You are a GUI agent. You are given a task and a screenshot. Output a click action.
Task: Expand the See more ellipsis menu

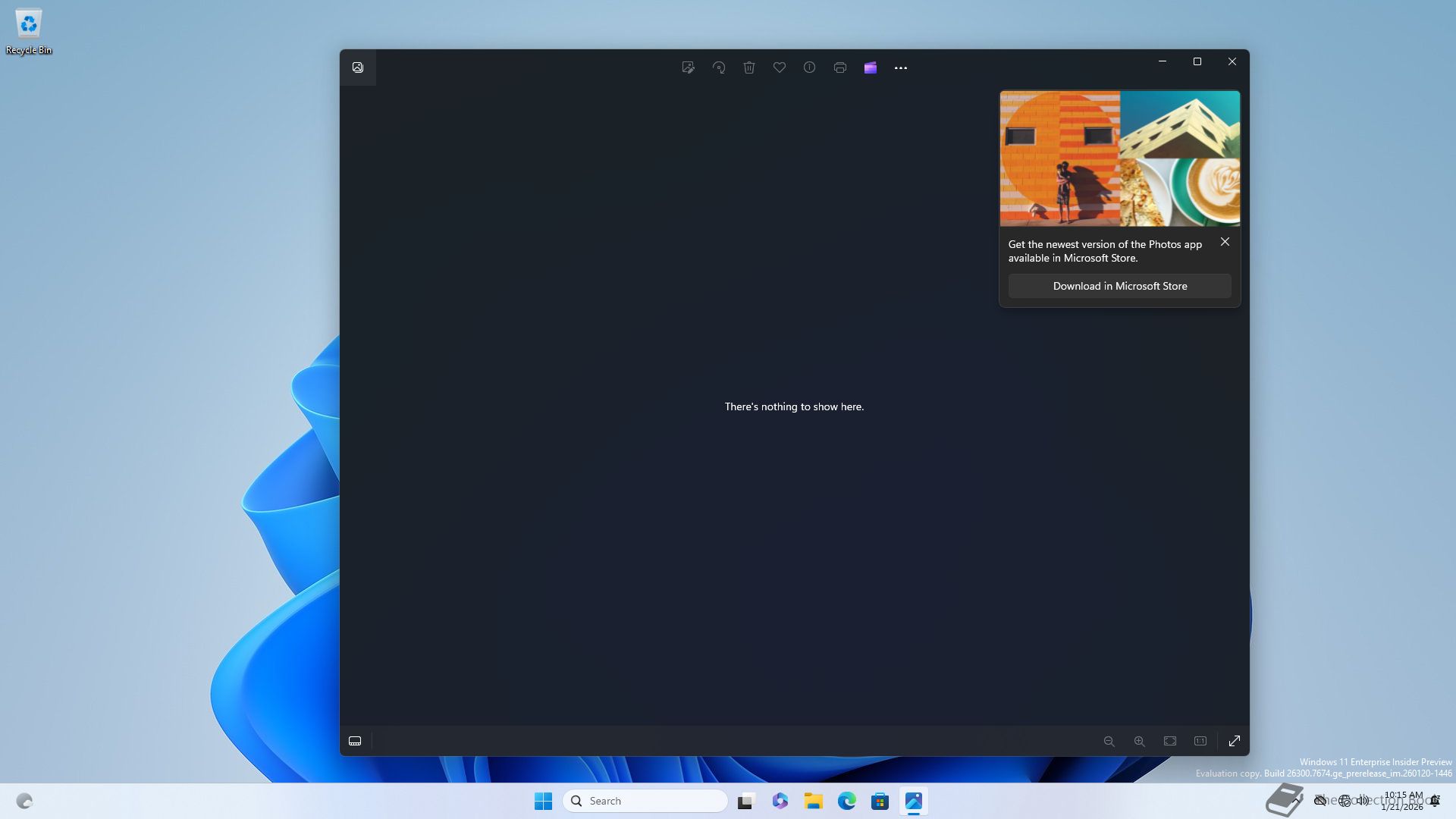901,67
